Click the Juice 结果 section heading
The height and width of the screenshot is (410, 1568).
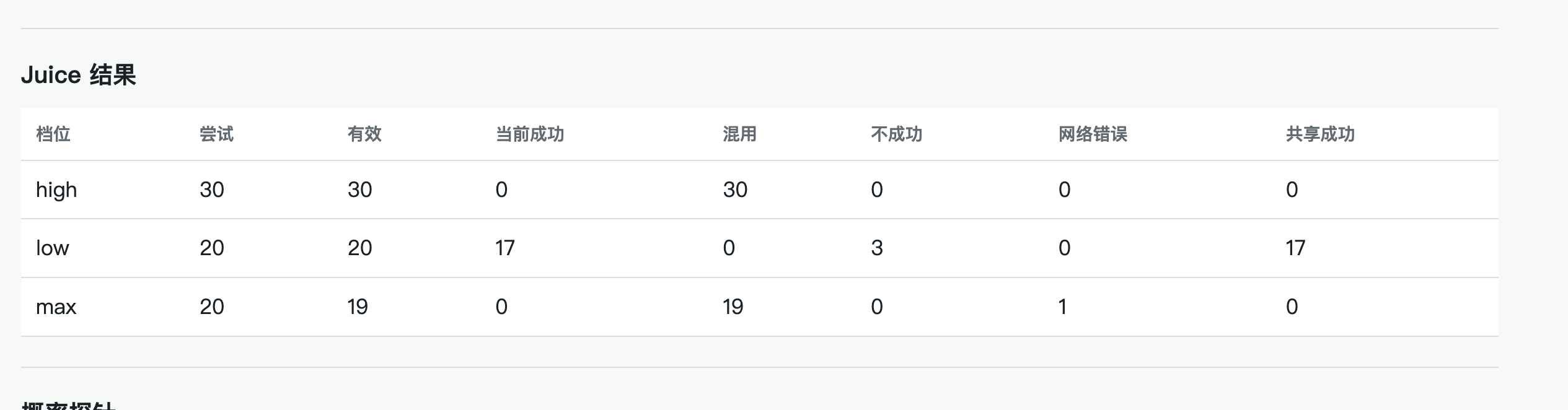click(x=79, y=75)
